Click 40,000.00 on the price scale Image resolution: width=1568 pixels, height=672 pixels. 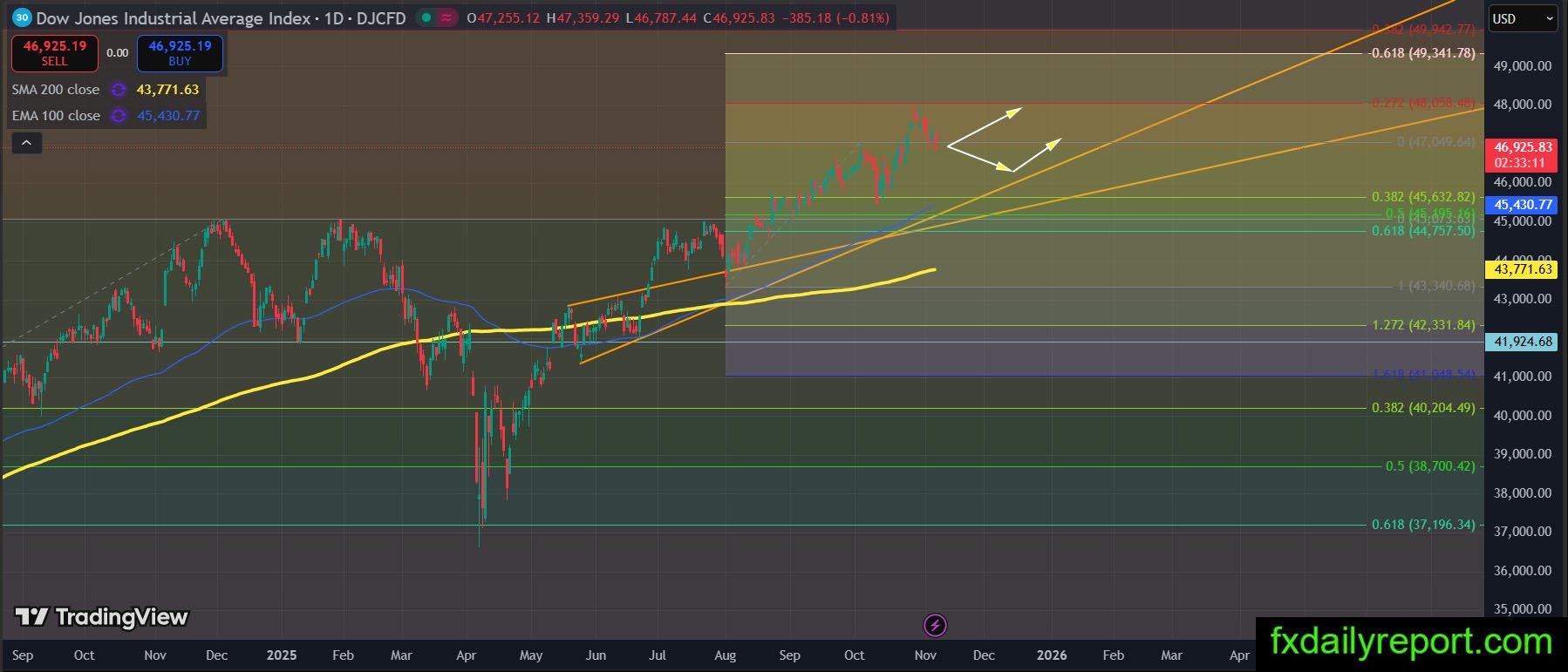(x=1523, y=416)
